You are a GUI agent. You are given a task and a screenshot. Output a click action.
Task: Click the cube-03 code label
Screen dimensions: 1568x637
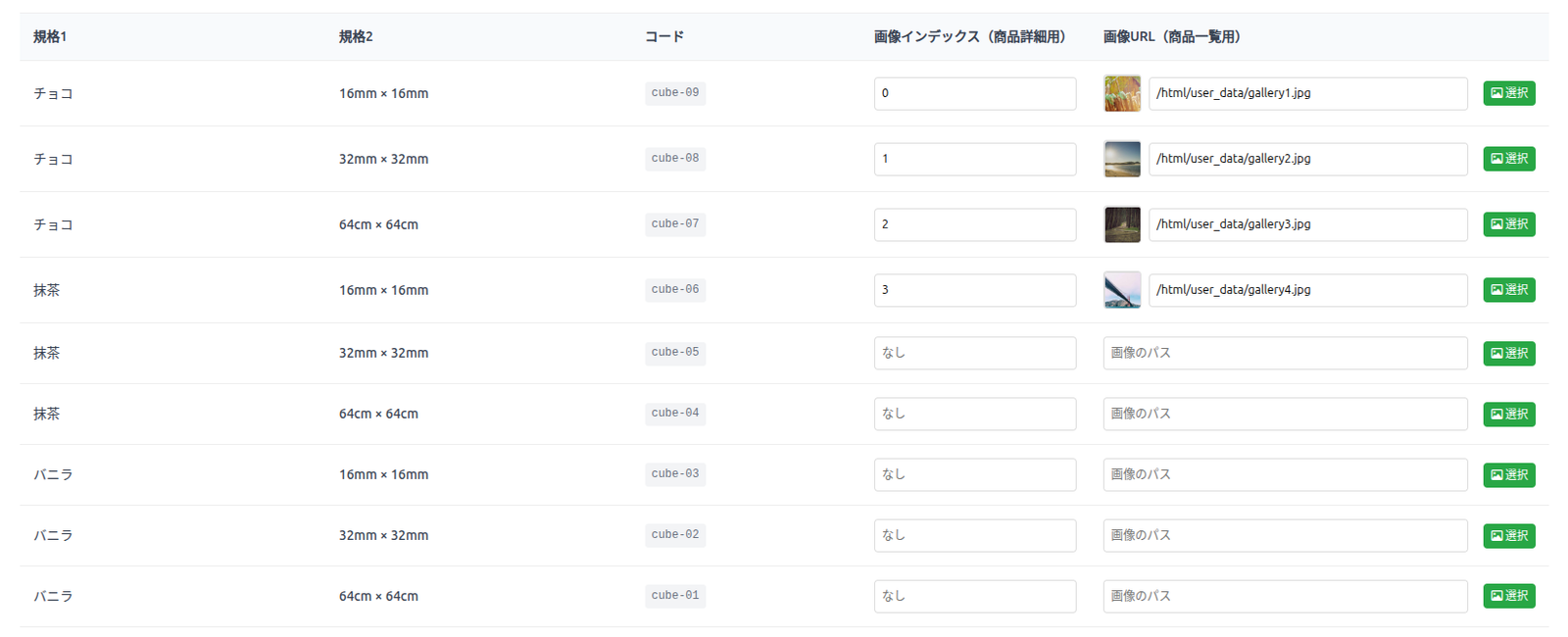[675, 474]
